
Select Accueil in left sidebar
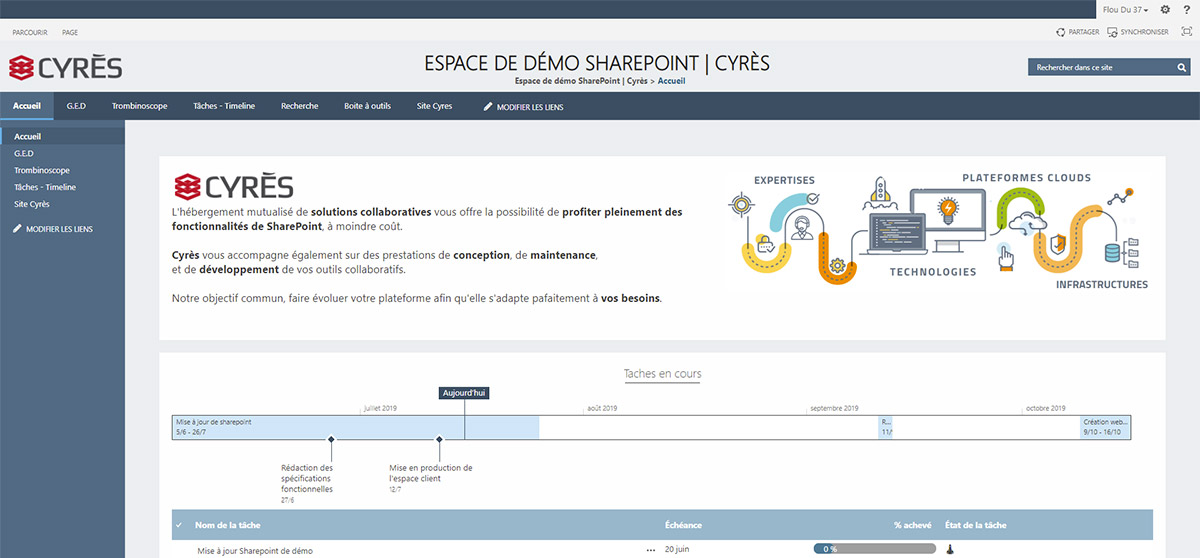(x=62, y=136)
